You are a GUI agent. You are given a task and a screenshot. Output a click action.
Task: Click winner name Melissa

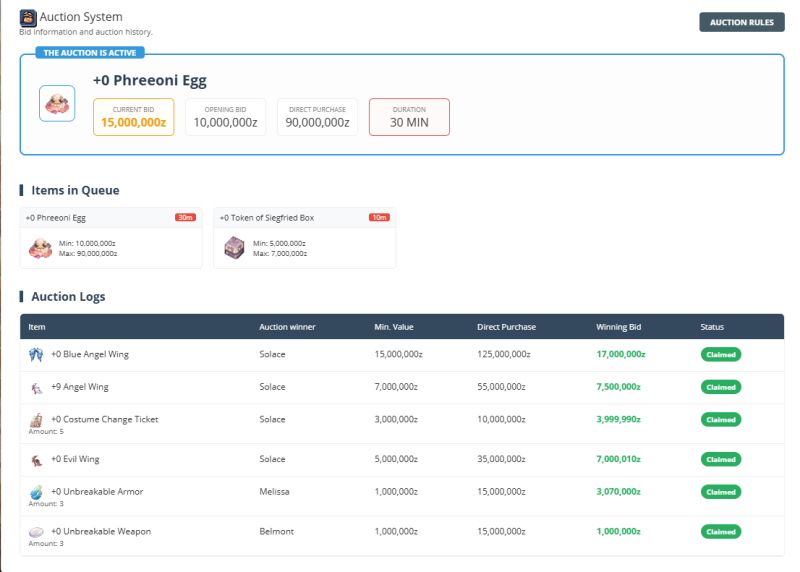tap(274, 492)
